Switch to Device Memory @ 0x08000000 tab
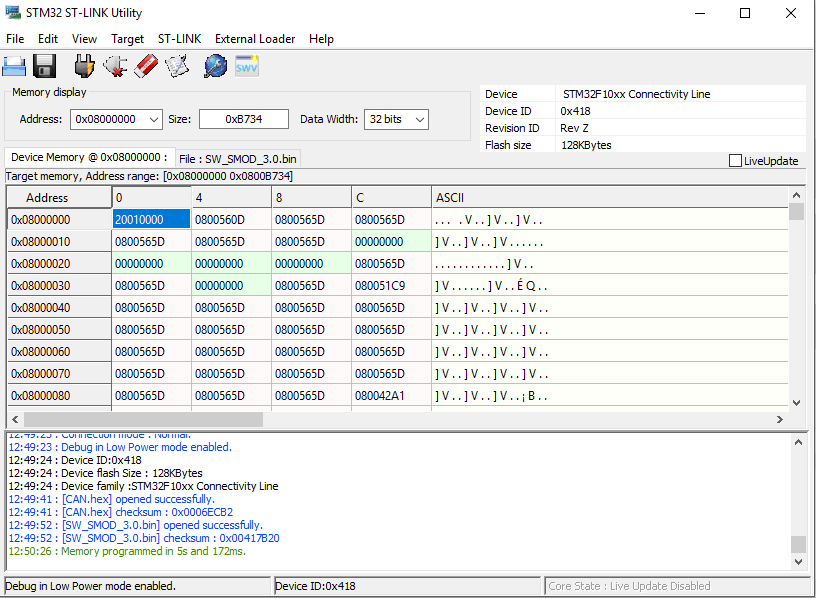This screenshot has width=816, height=598. 89,157
